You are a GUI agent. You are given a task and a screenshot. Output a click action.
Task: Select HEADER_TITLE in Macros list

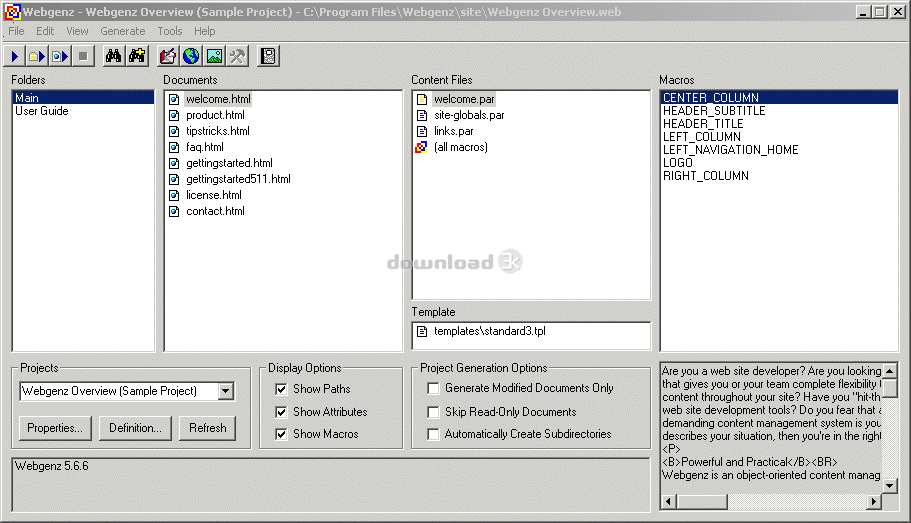703,124
